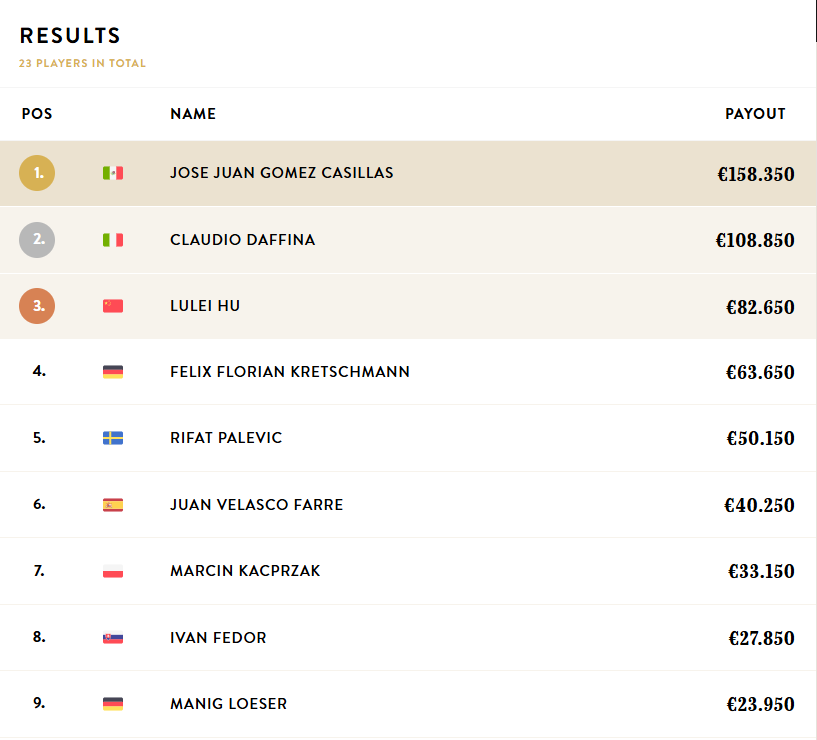Image resolution: width=817 pixels, height=740 pixels.
Task: Click the PAYOUT column header
Action: (755, 114)
